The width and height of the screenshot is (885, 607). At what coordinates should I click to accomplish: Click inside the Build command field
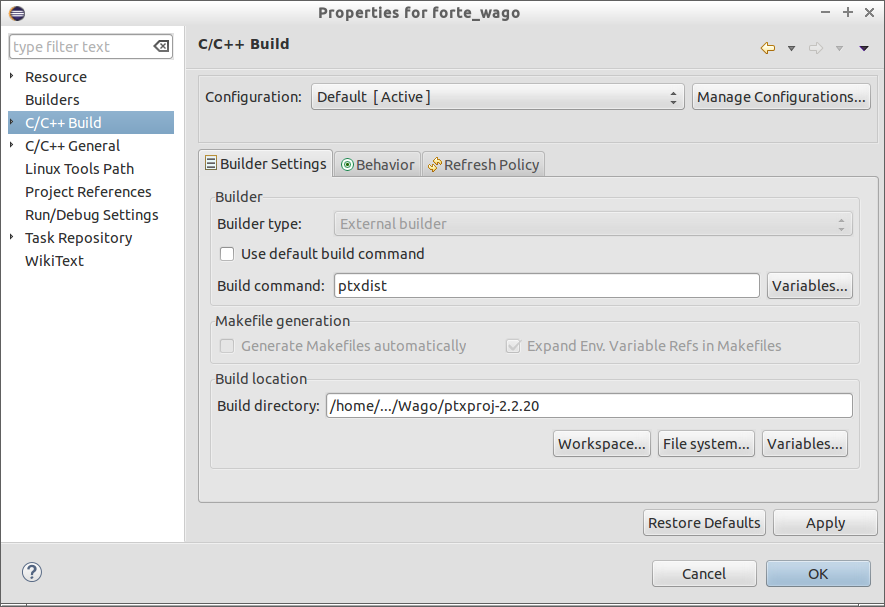pyautogui.click(x=545, y=285)
